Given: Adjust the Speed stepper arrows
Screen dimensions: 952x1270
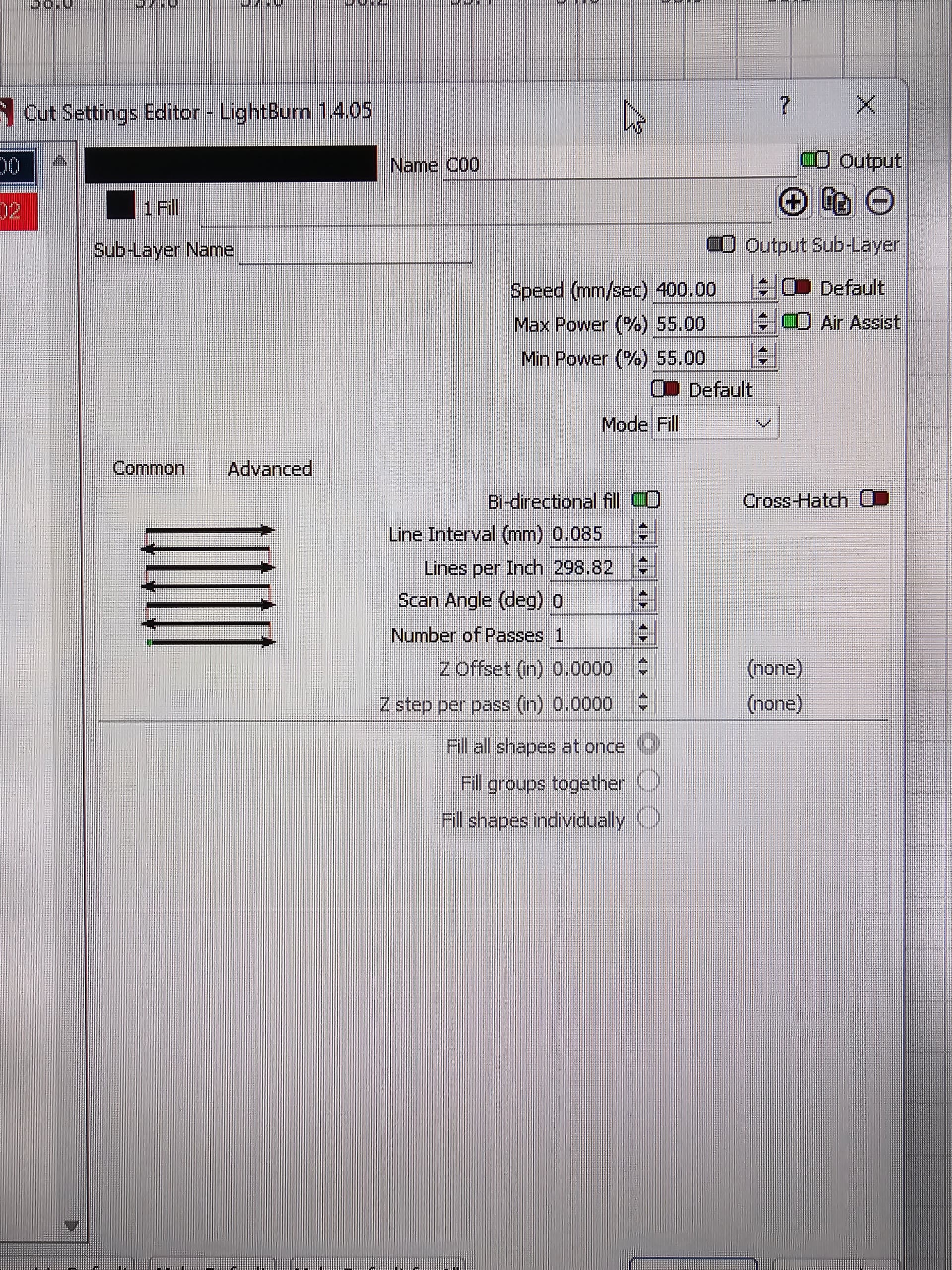Looking at the screenshot, I should [763, 288].
